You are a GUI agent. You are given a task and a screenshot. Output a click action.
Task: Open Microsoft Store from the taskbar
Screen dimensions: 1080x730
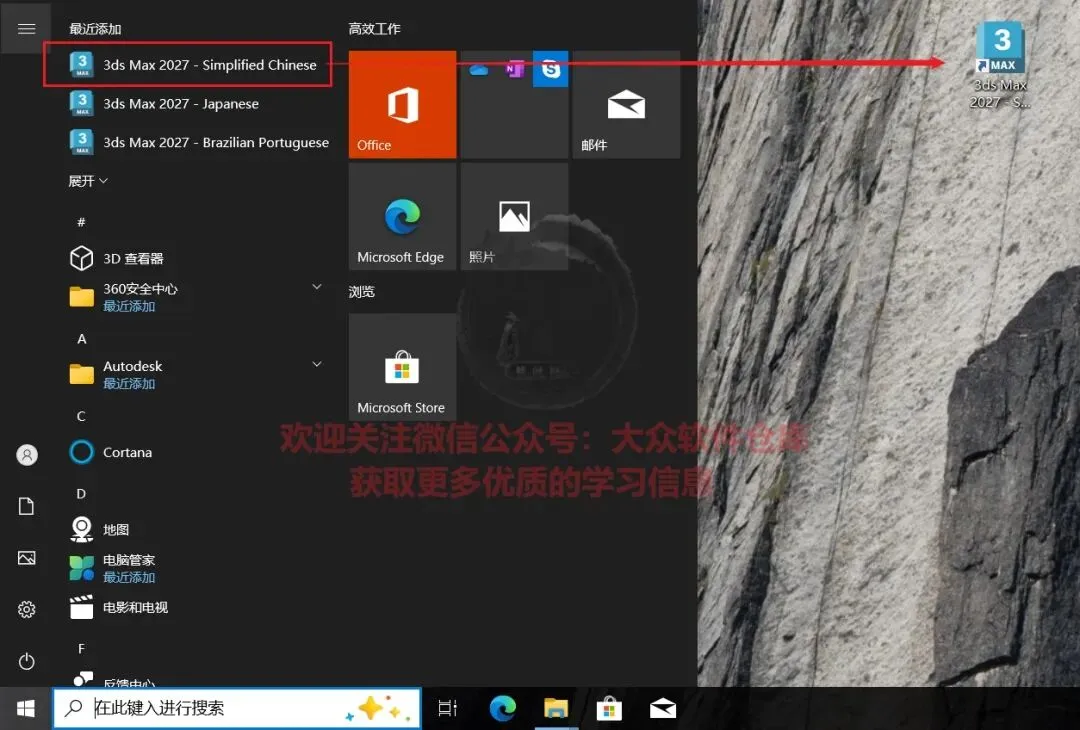point(609,708)
